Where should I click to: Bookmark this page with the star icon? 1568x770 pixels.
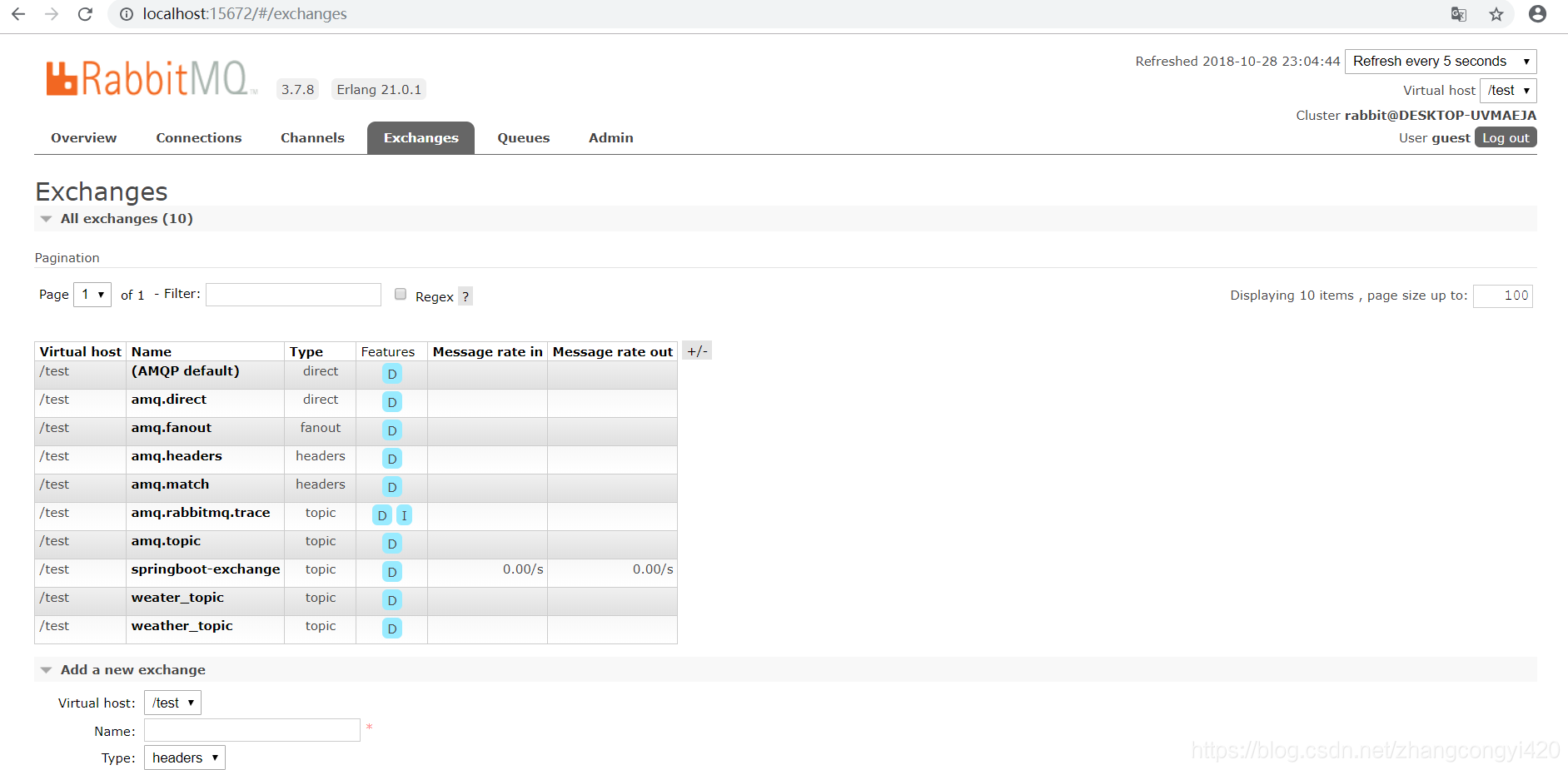pos(1496,14)
